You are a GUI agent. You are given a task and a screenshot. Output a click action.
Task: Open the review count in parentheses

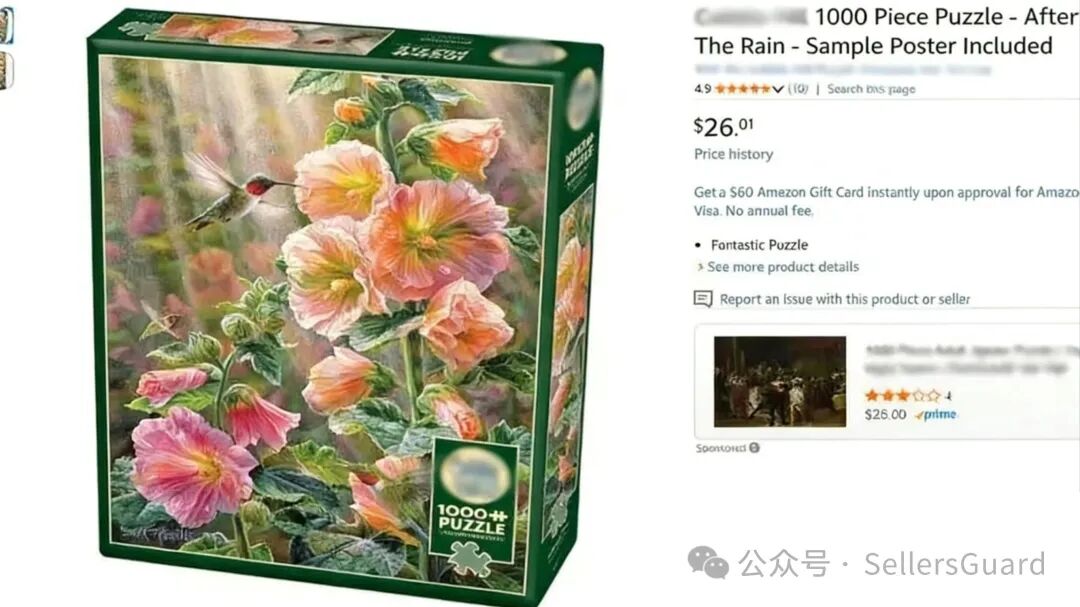click(798, 89)
